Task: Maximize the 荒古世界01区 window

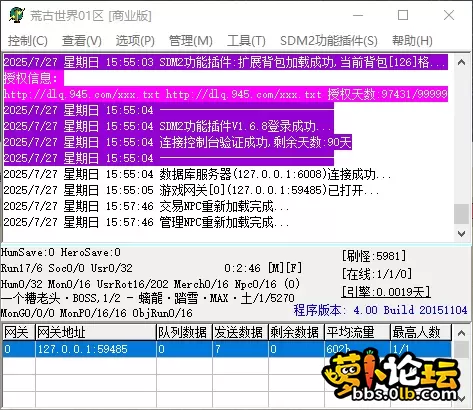Action: [403, 15]
